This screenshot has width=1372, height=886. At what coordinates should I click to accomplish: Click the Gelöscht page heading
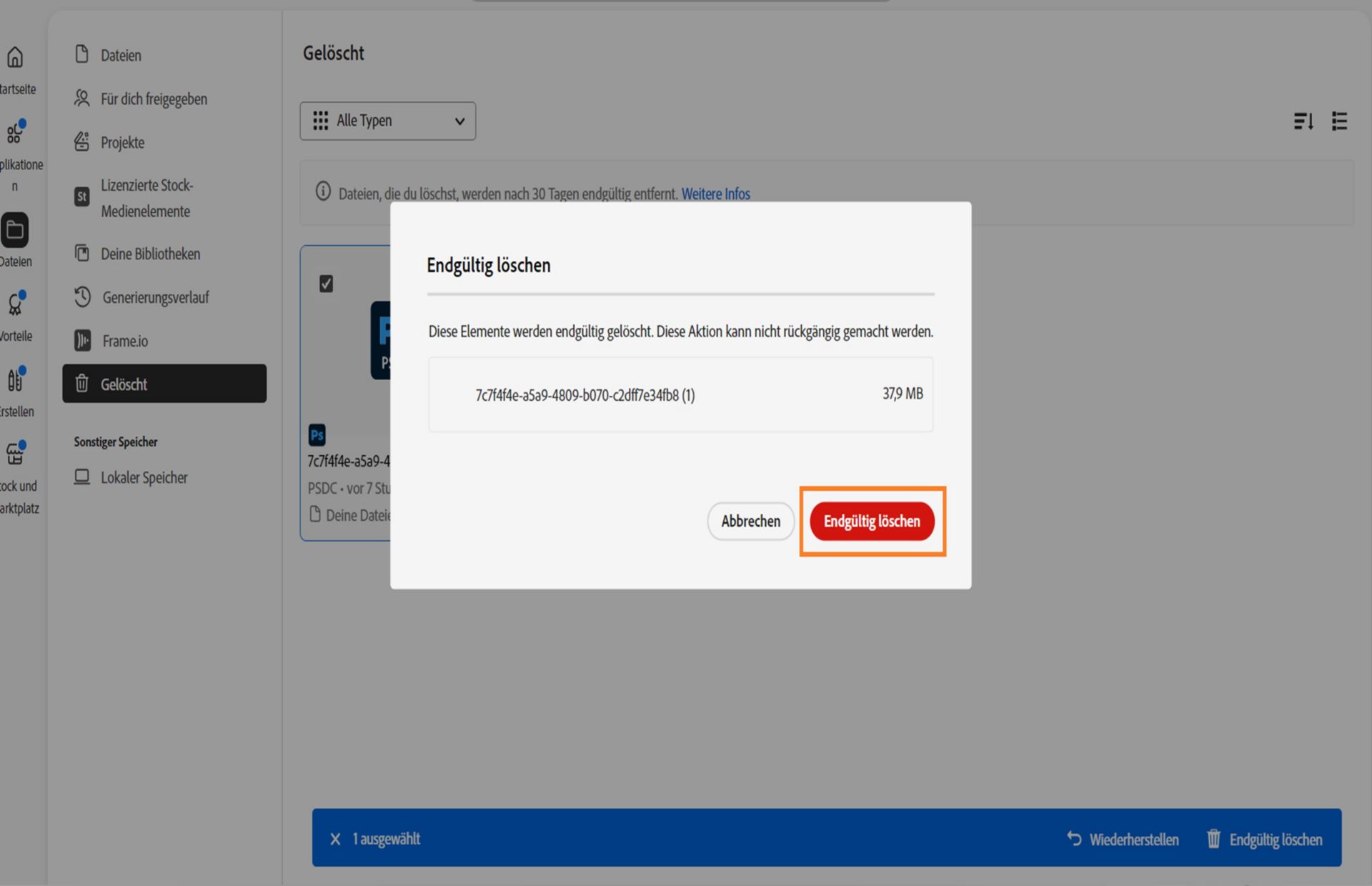(x=333, y=54)
